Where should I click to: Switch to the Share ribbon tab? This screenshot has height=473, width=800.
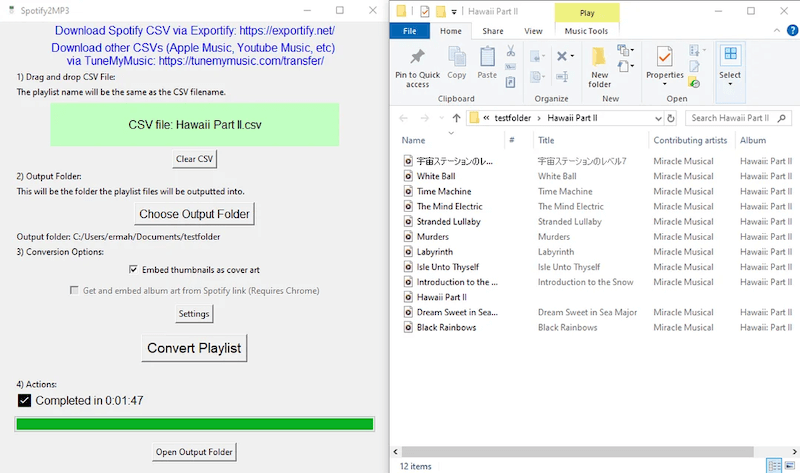[493, 31]
